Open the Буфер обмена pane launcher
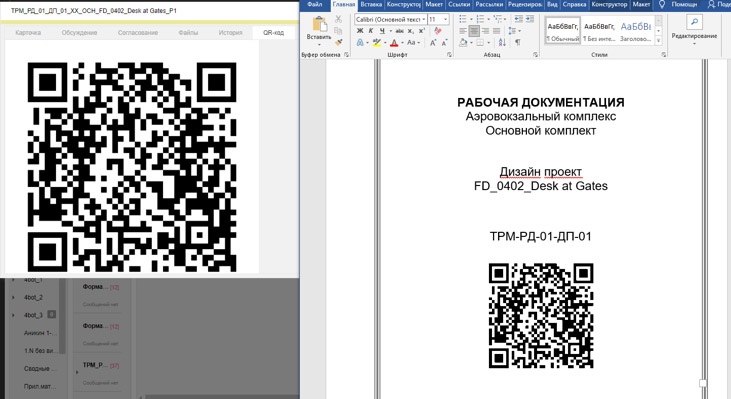Viewport: 731px width, 399px height. [x=346, y=55]
